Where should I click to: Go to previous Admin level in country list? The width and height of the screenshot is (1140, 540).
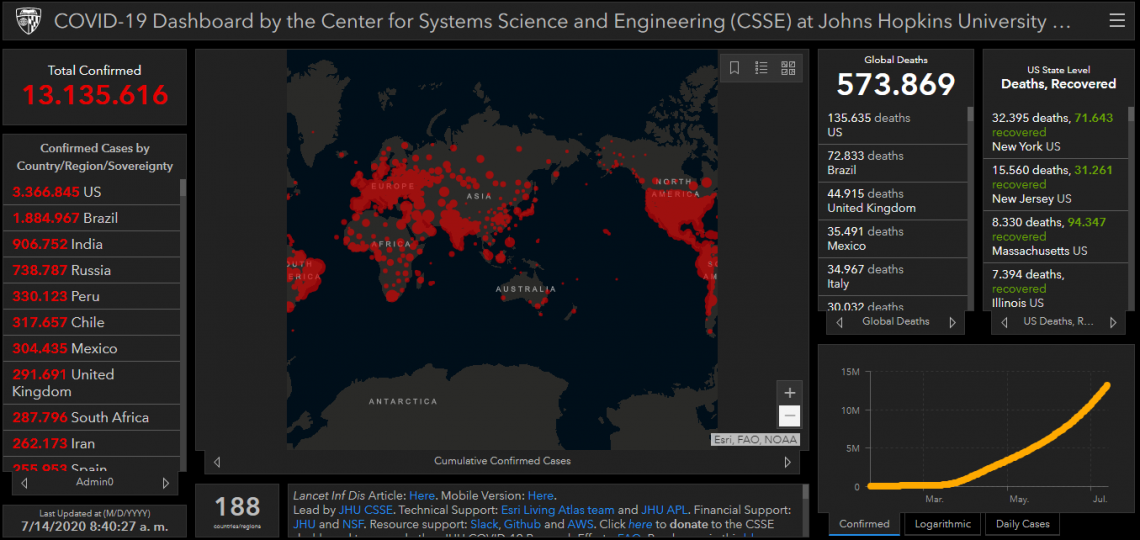coord(25,482)
